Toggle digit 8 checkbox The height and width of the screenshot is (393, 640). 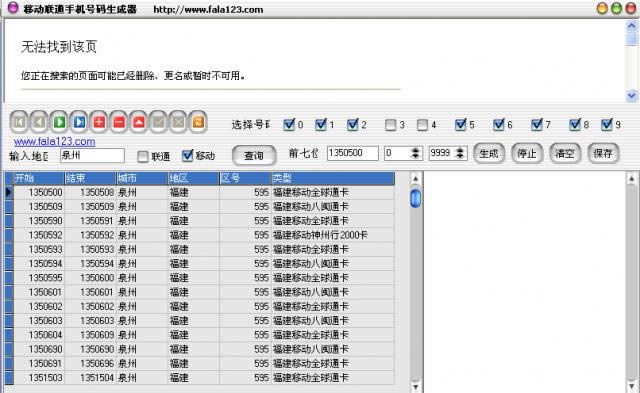coord(575,124)
